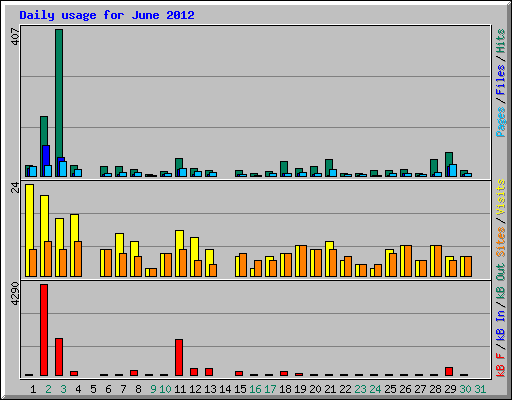Click the orange sites bar for day 2
Viewport: 512px width, 400px height.
pos(48,259)
